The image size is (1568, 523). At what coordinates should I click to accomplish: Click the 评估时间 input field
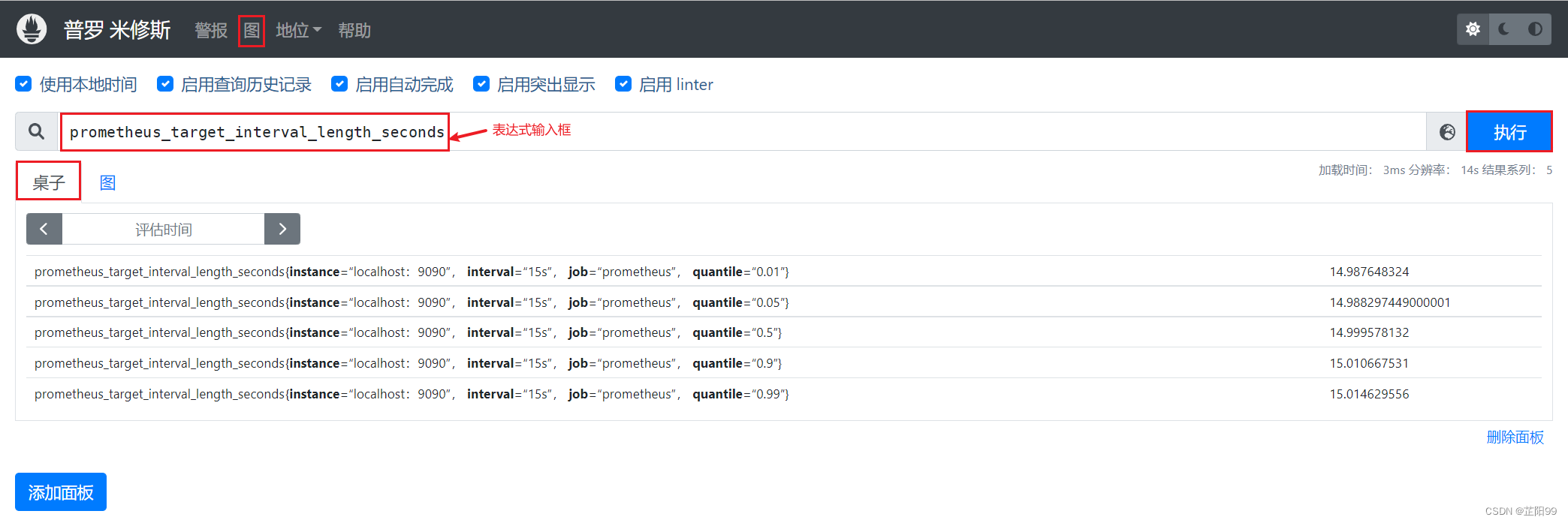(x=164, y=229)
